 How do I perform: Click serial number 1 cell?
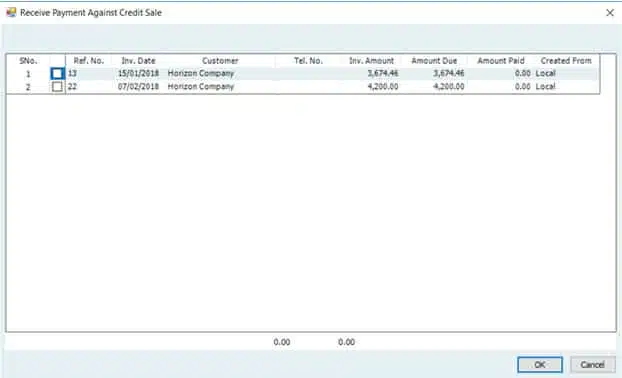tap(28, 74)
